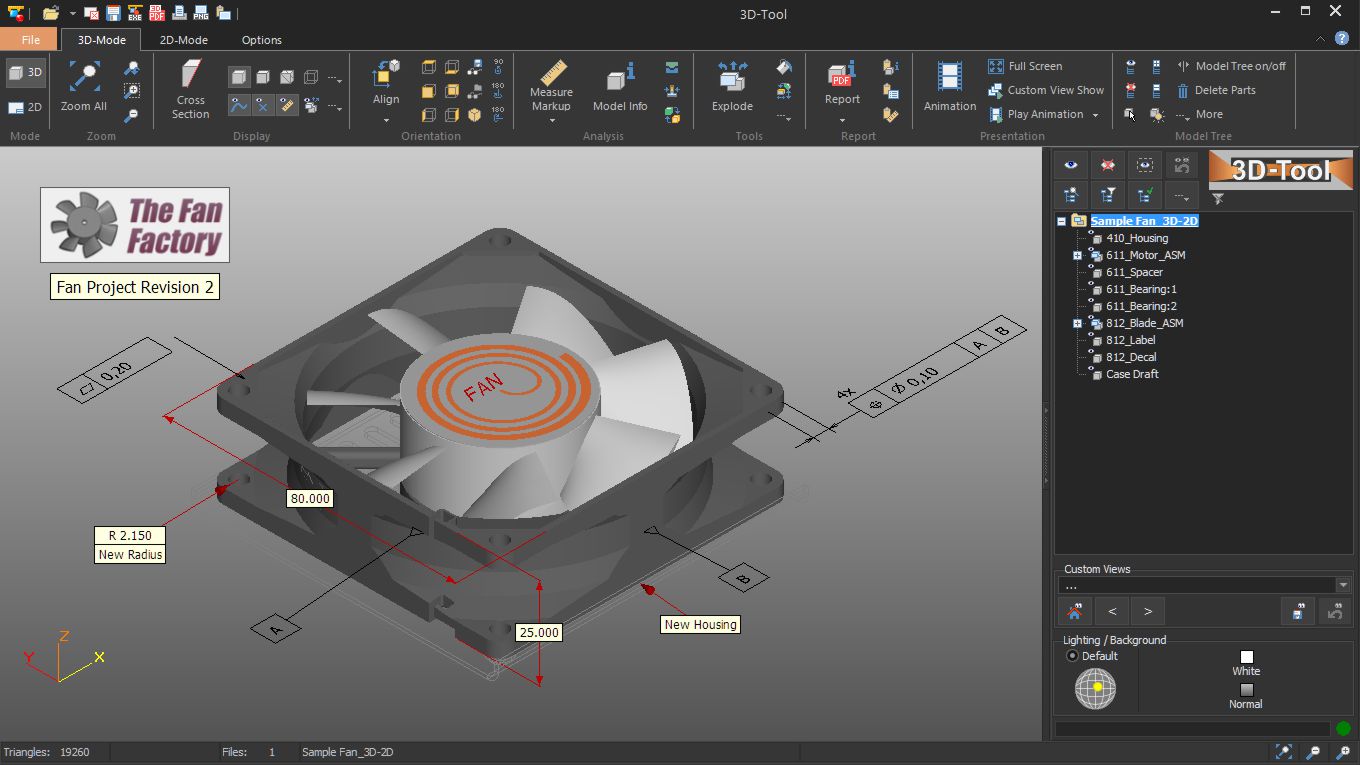Screen dimensions: 1360x765
Task: Open the Animation tool
Action: [x=948, y=90]
